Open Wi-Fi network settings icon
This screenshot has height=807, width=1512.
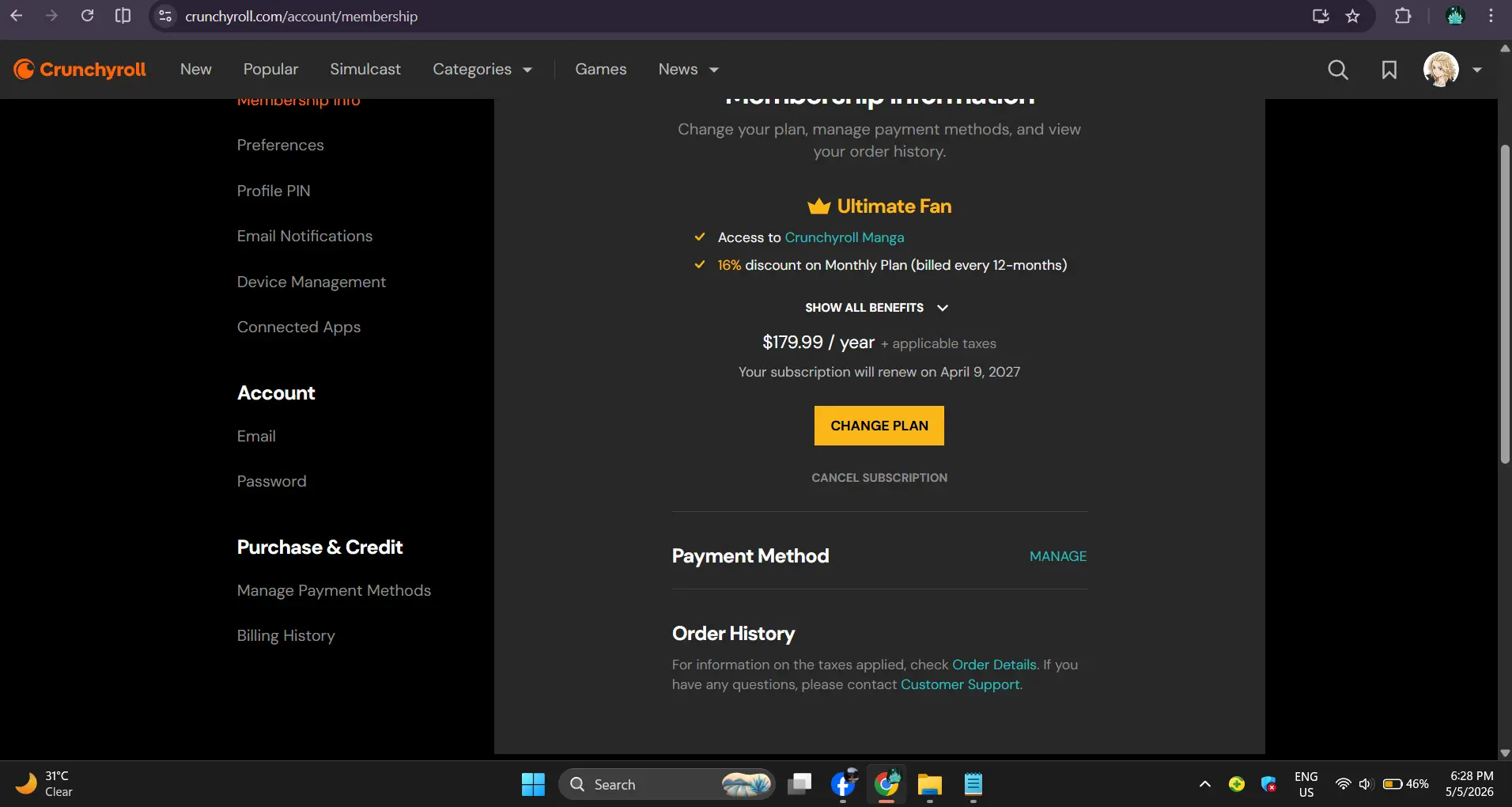click(1343, 784)
